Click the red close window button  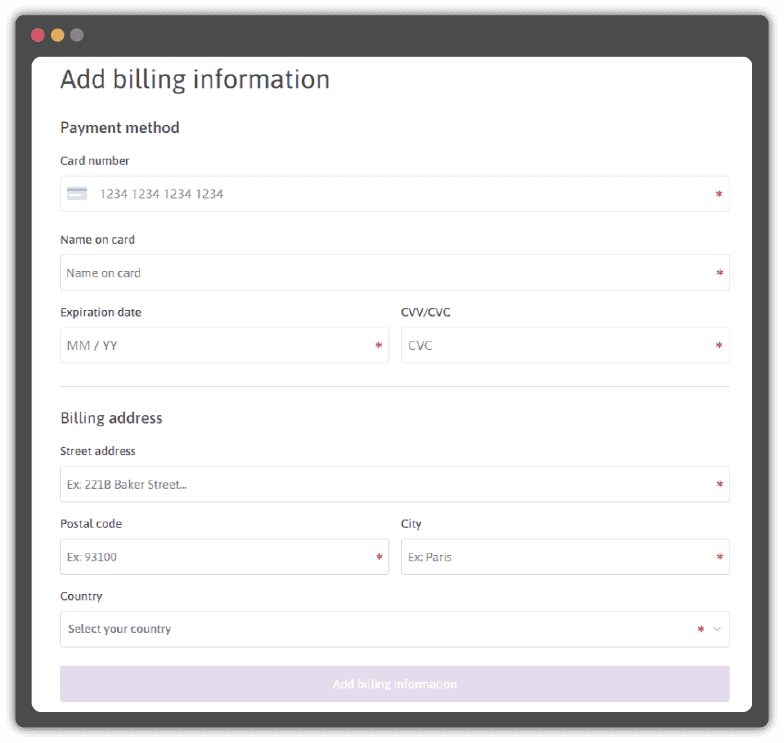38,35
